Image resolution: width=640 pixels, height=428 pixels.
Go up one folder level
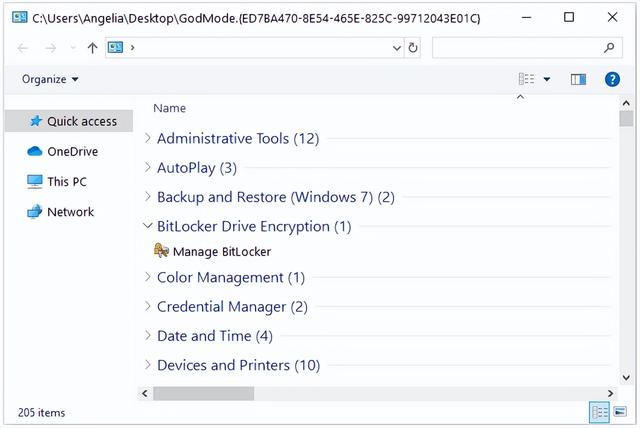(93, 48)
